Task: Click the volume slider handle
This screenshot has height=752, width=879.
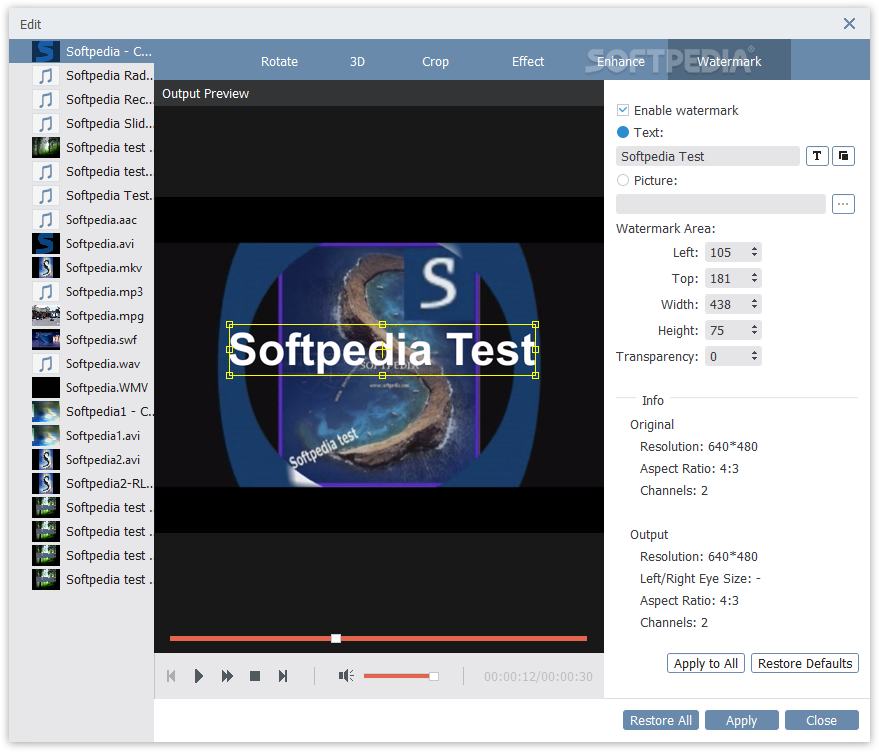Action: tap(434, 676)
